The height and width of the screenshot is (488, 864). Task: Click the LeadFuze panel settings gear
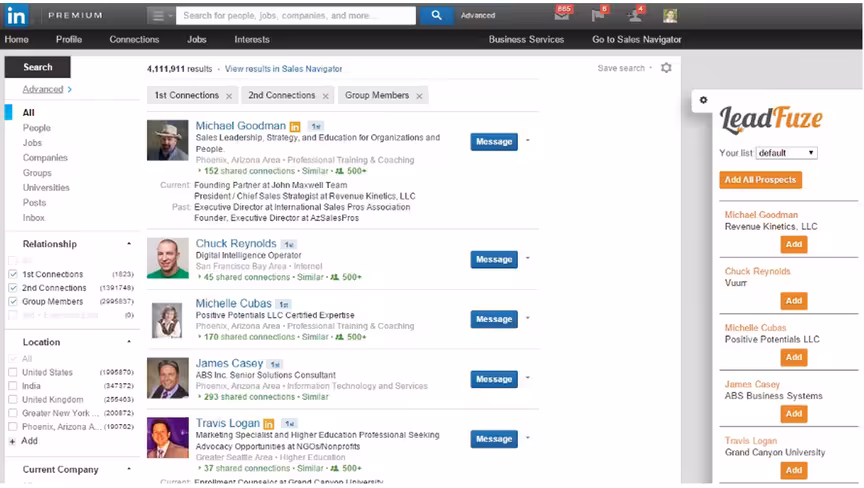pos(703,100)
